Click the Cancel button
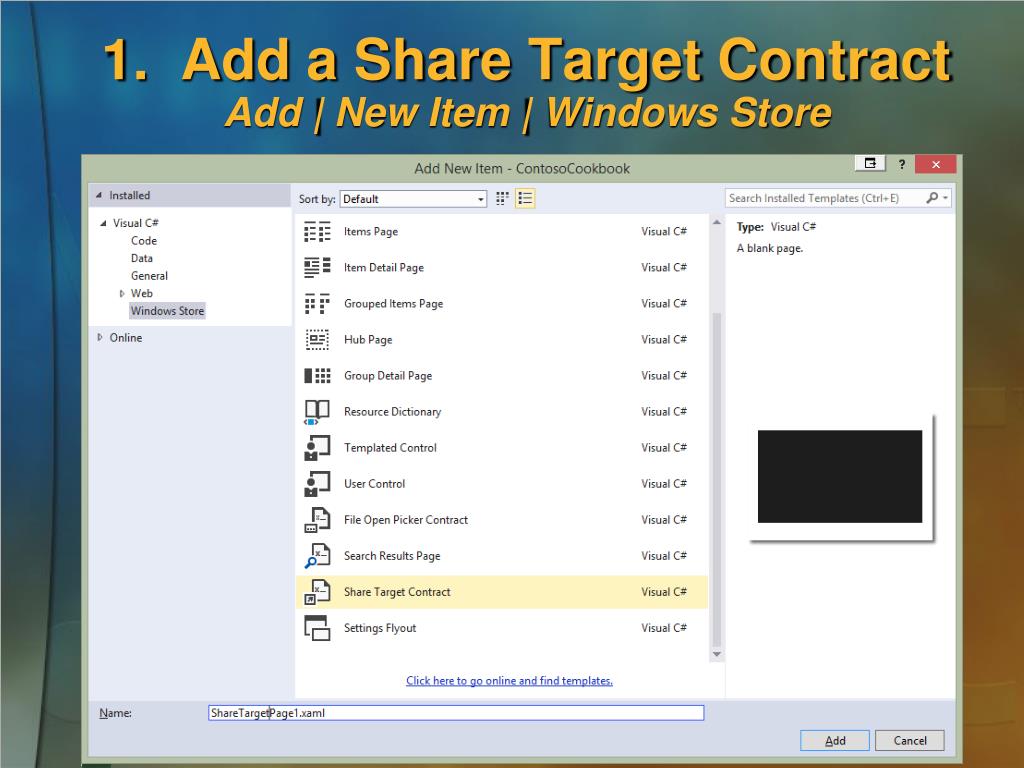This screenshot has width=1024, height=768. (x=910, y=741)
